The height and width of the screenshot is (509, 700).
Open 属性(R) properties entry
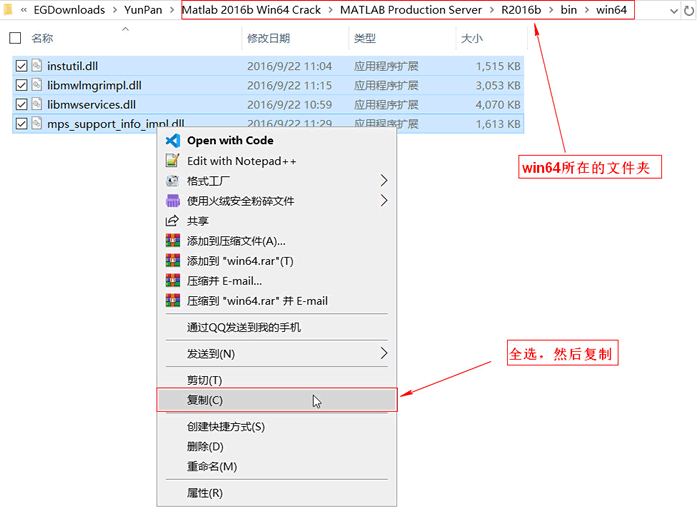click(x=276, y=493)
